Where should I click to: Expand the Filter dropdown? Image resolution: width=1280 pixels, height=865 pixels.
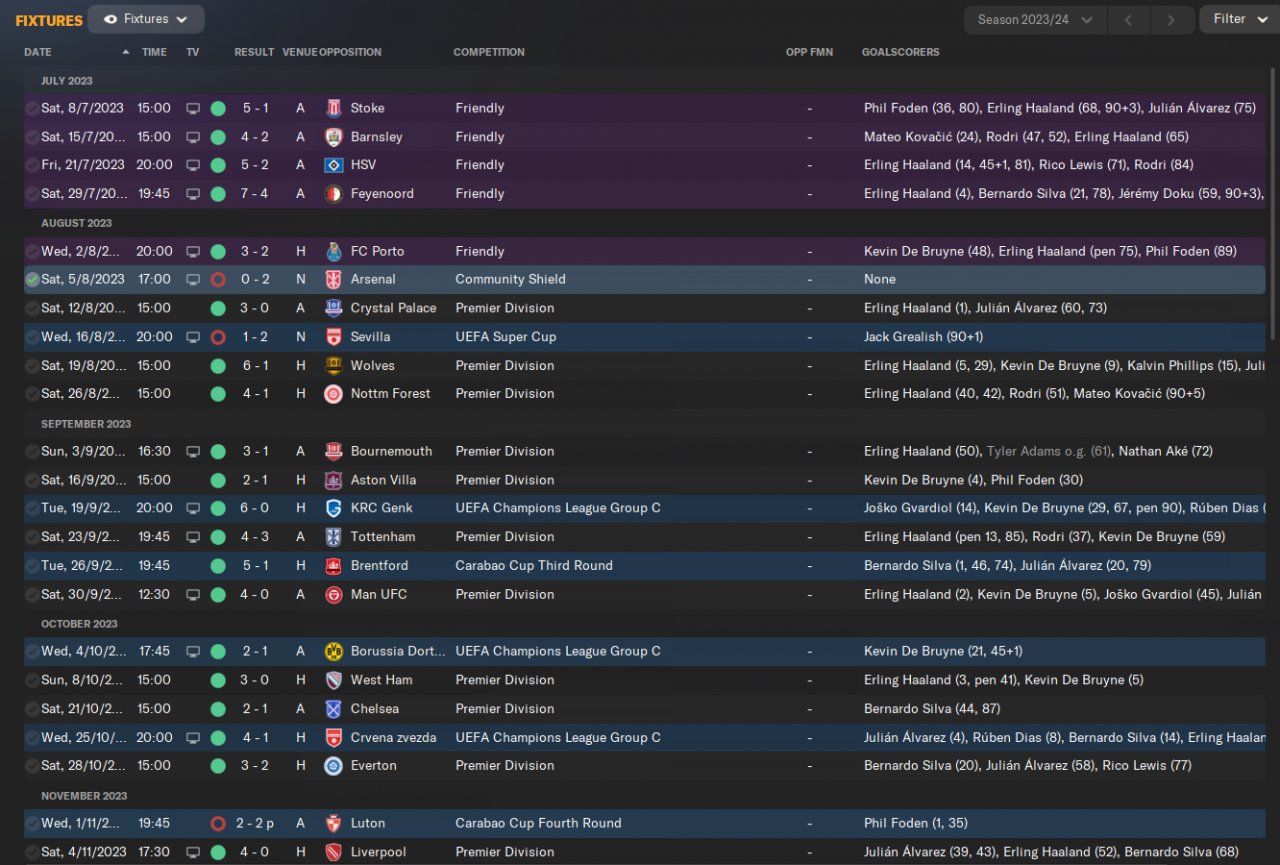1238,19
